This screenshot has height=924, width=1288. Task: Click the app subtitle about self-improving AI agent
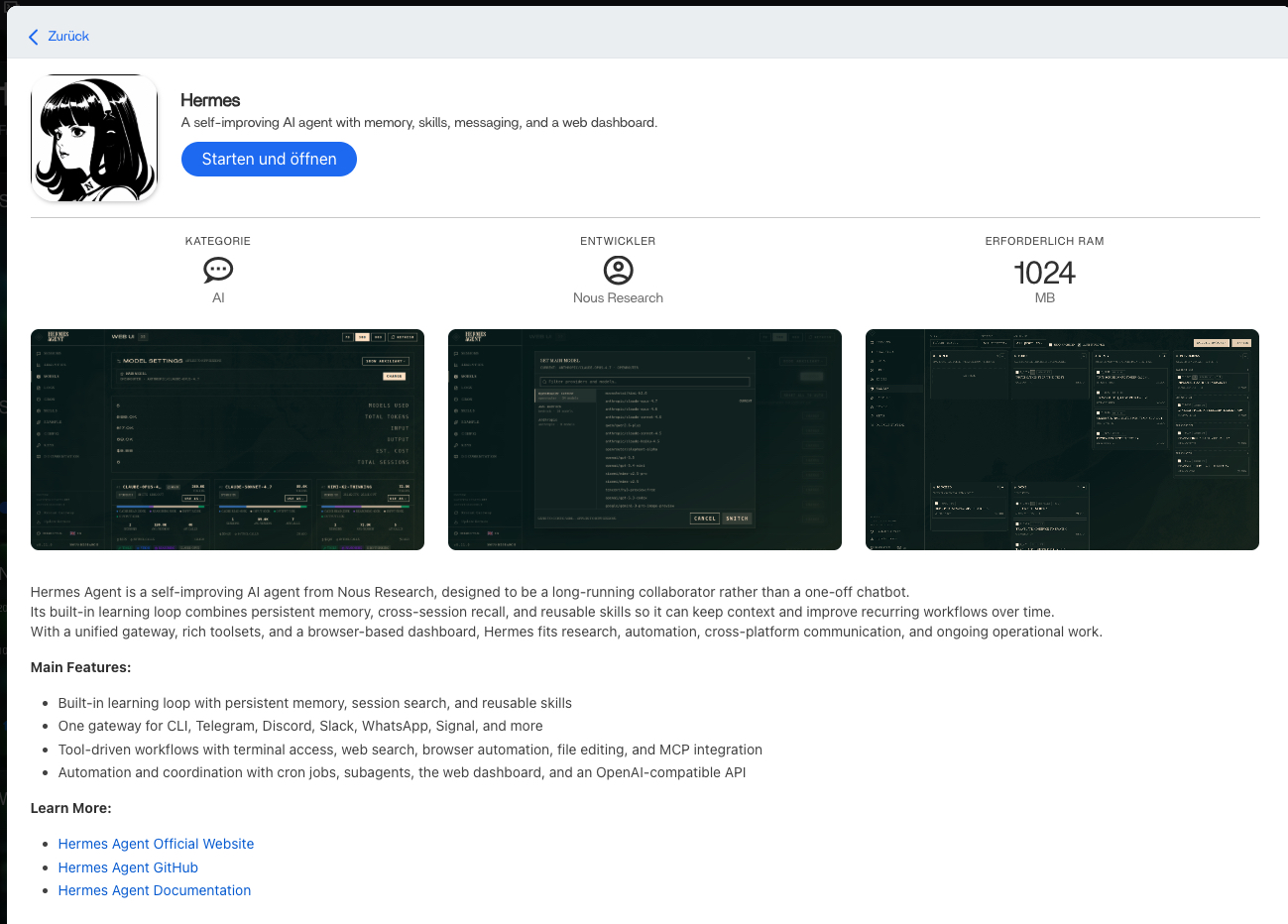tap(419, 123)
